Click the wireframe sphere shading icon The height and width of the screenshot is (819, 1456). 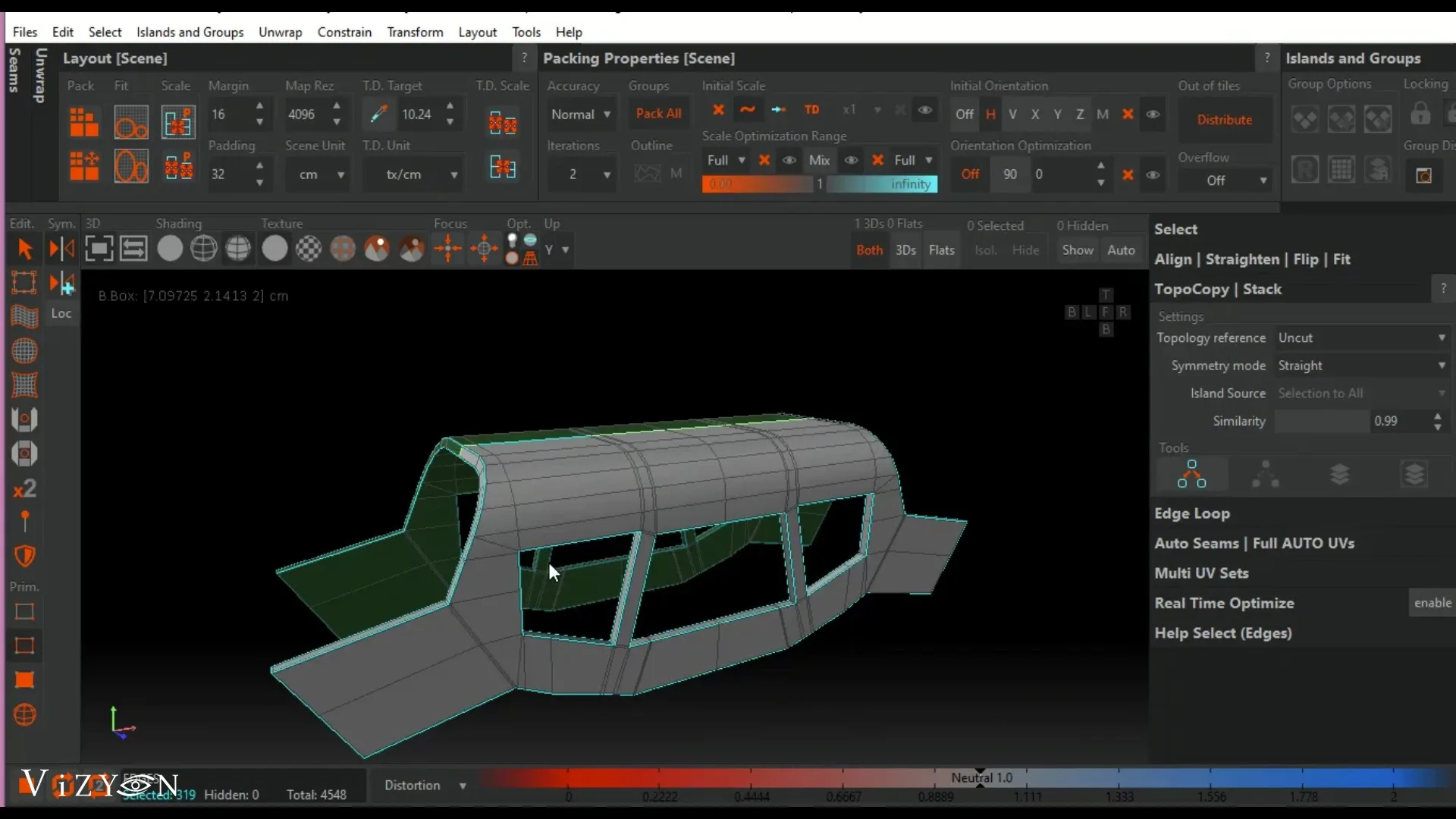pyautogui.click(x=204, y=249)
